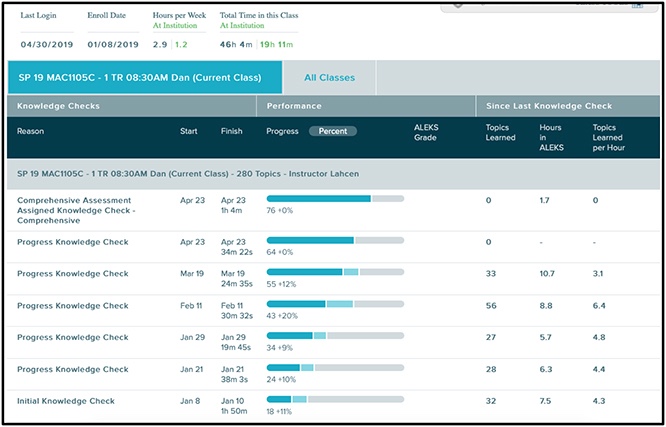Click the Topics Learned per Hour header
Image resolution: width=666 pixels, height=427 pixels.
click(607, 137)
